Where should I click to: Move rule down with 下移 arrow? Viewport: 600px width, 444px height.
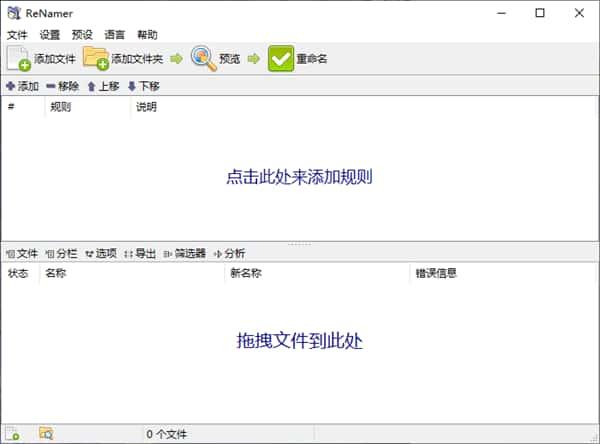132,87
